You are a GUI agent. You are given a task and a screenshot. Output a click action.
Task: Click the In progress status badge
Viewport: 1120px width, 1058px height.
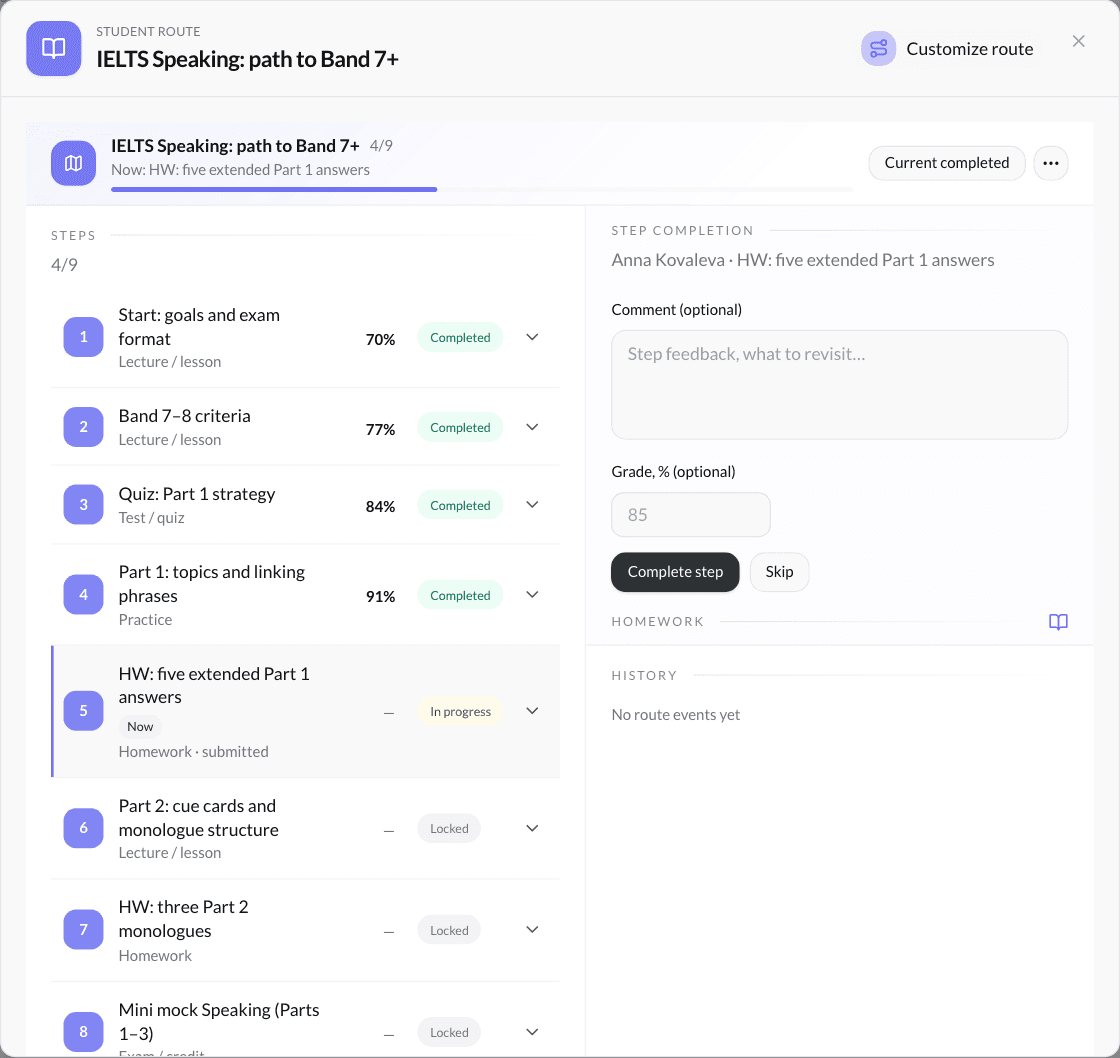[x=460, y=712]
